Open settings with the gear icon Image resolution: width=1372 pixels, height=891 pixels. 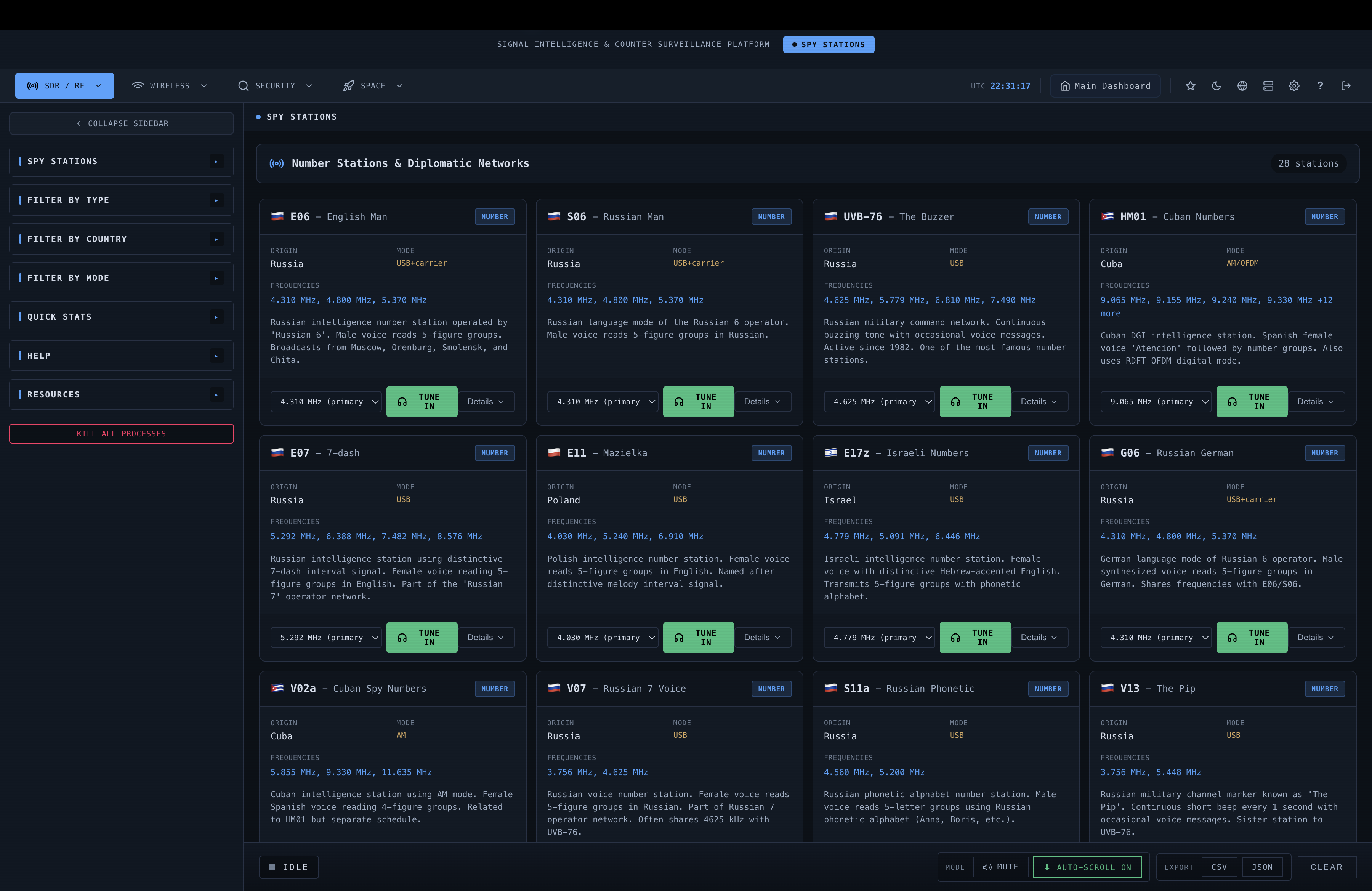click(1294, 85)
